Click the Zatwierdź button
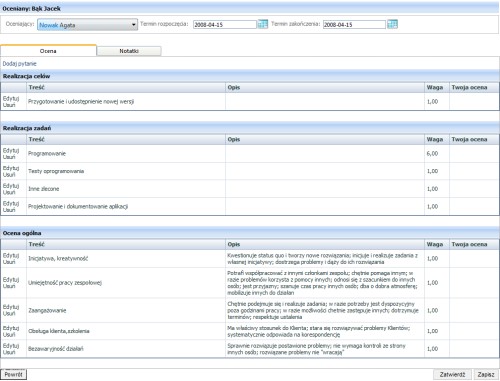Viewport: 500px width, 381px height. click(452, 374)
